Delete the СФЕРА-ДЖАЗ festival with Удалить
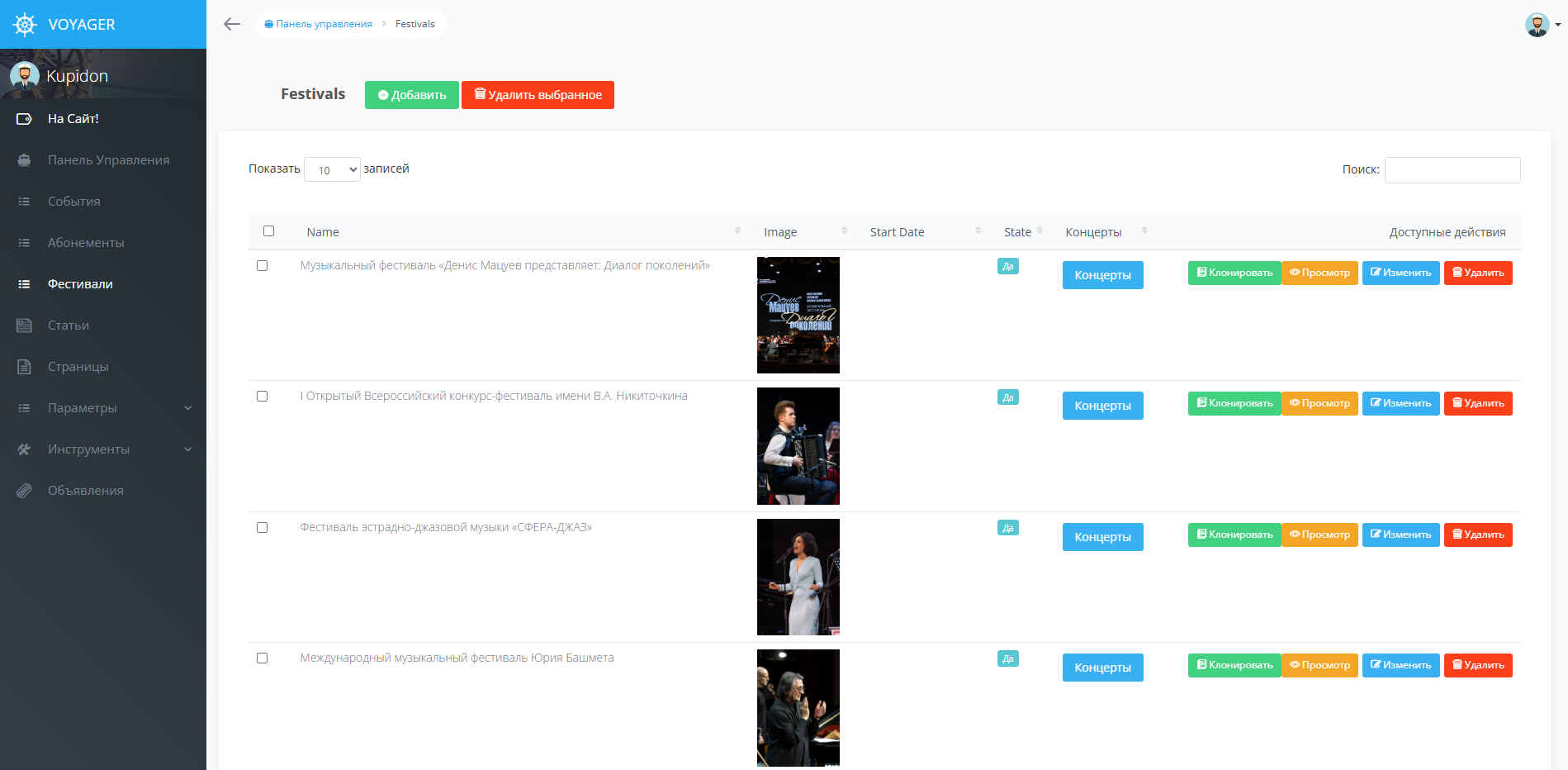This screenshot has width=1568, height=770. [1478, 535]
